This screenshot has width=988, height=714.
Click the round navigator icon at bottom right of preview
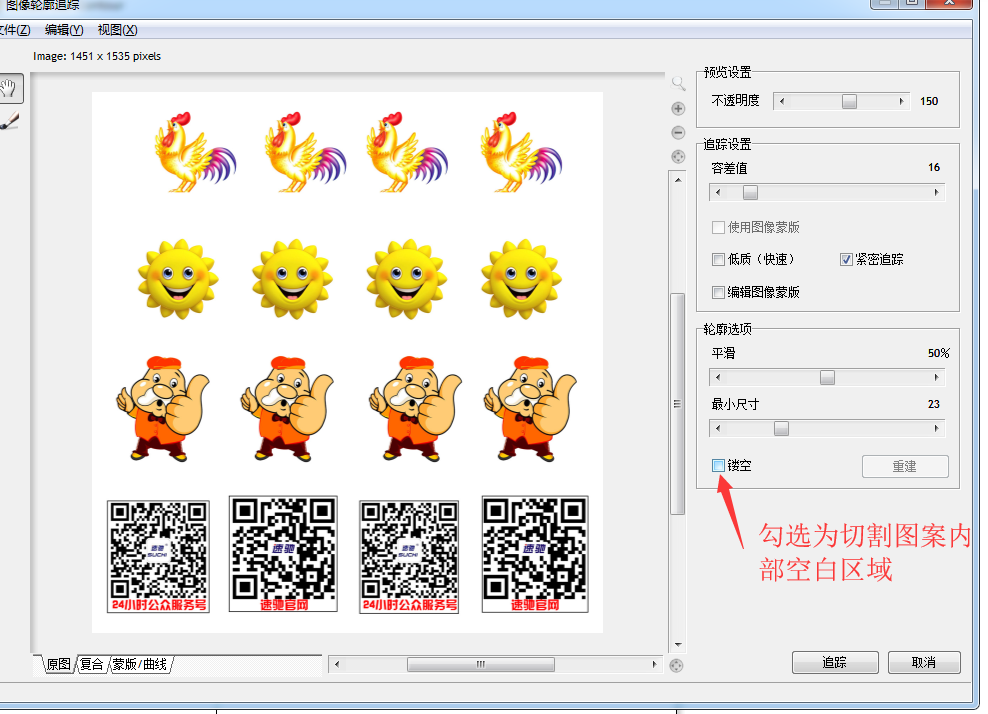click(x=676, y=665)
